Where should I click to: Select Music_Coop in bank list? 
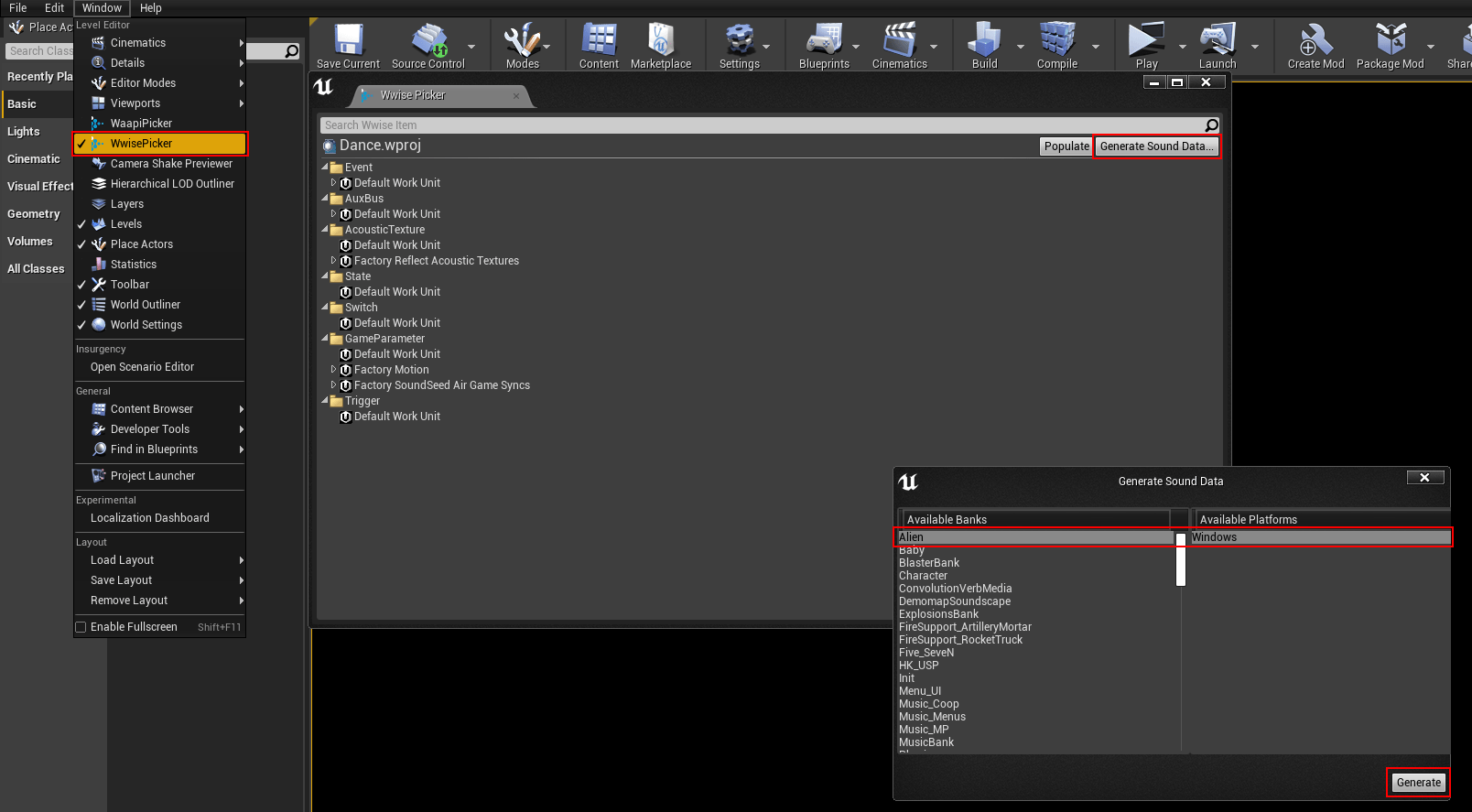pyautogui.click(x=929, y=704)
